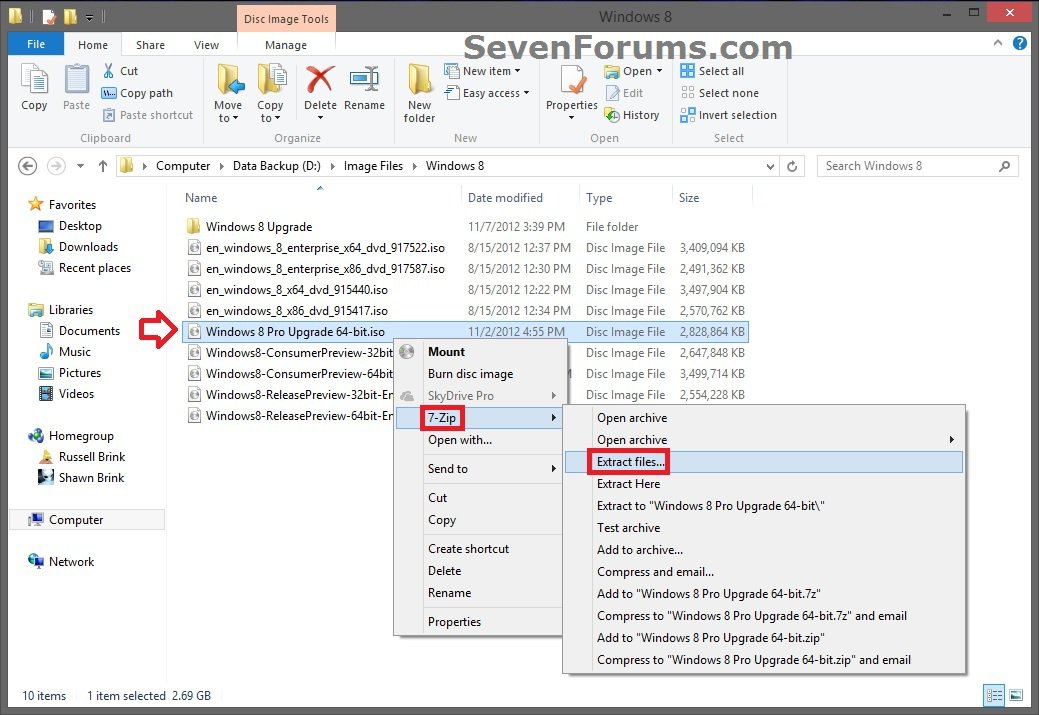Click the Cut scissors icon

click(x=109, y=70)
